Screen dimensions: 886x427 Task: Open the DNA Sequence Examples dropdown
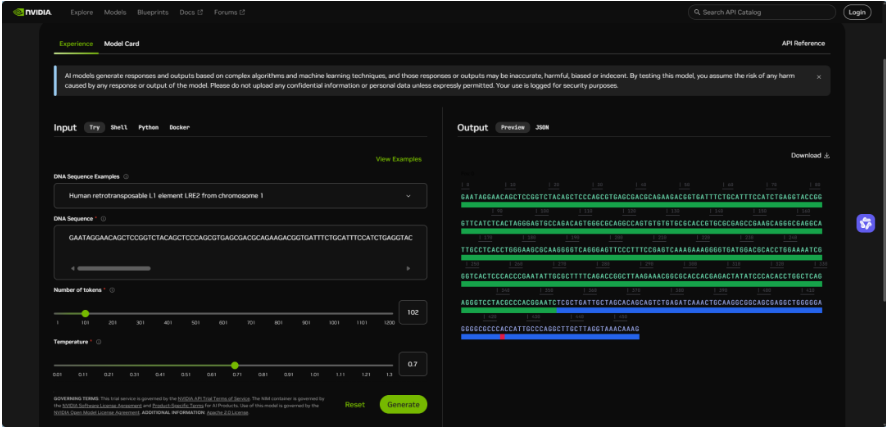pos(240,195)
